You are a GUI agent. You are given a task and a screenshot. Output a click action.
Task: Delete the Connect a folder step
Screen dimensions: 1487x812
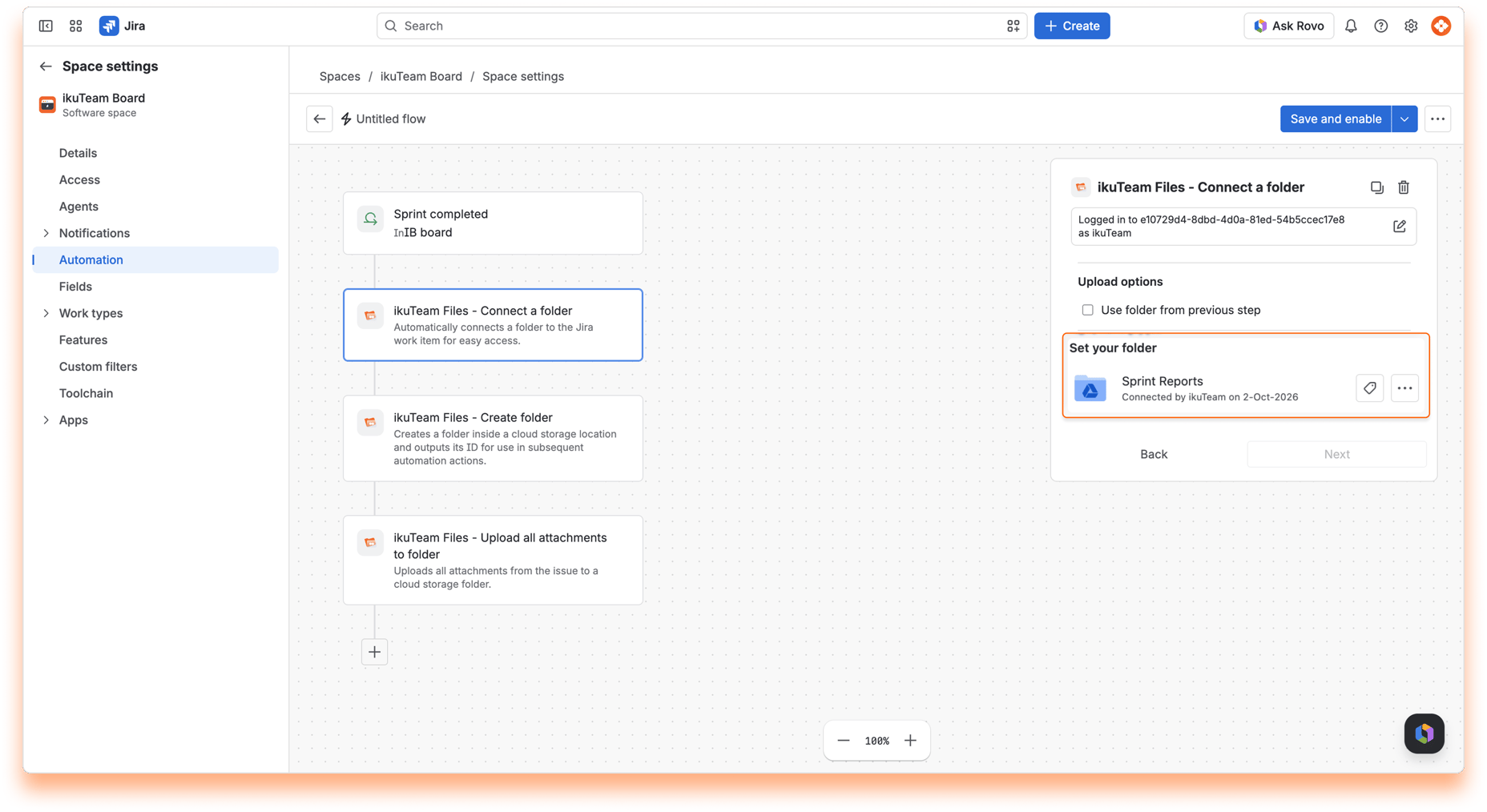tap(1404, 187)
